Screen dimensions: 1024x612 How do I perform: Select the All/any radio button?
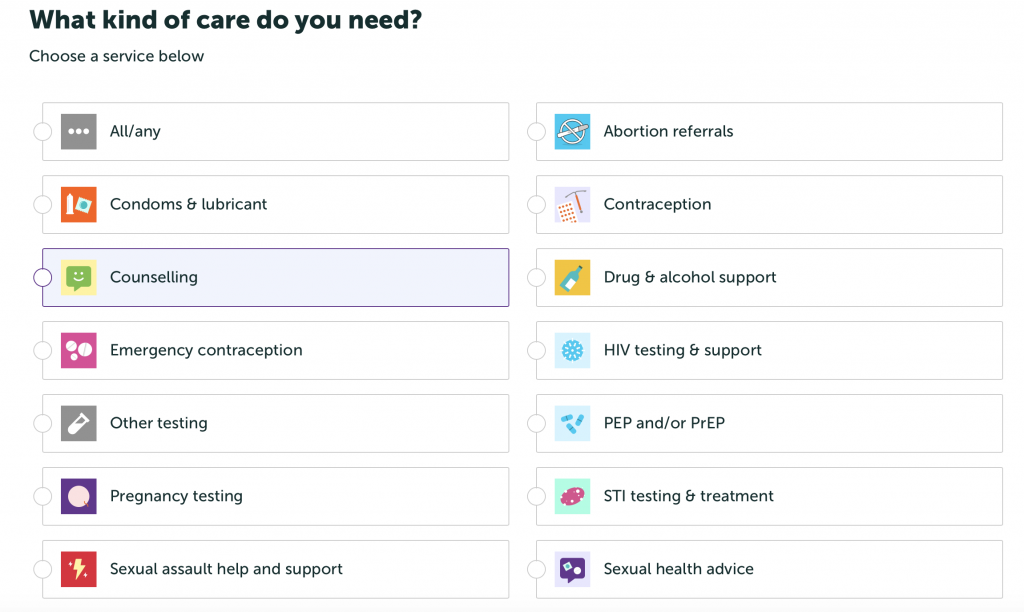(x=42, y=131)
